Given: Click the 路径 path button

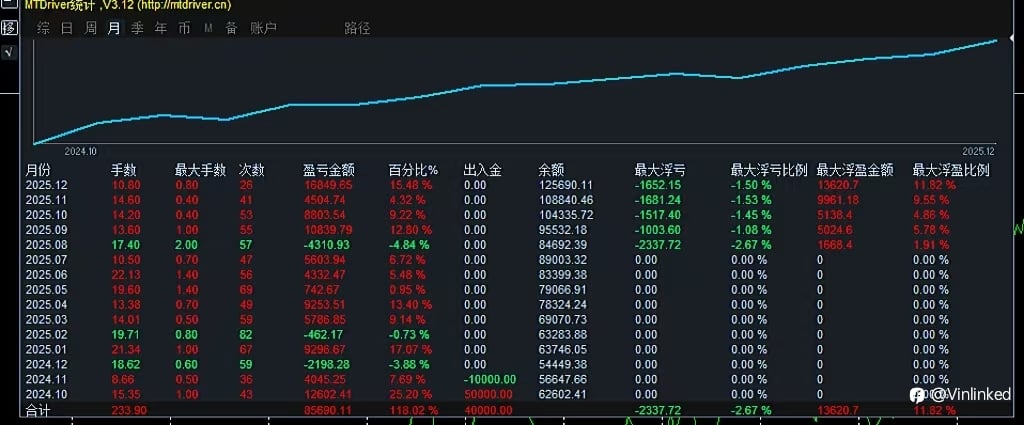Looking at the screenshot, I should pyautogui.click(x=357, y=28).
